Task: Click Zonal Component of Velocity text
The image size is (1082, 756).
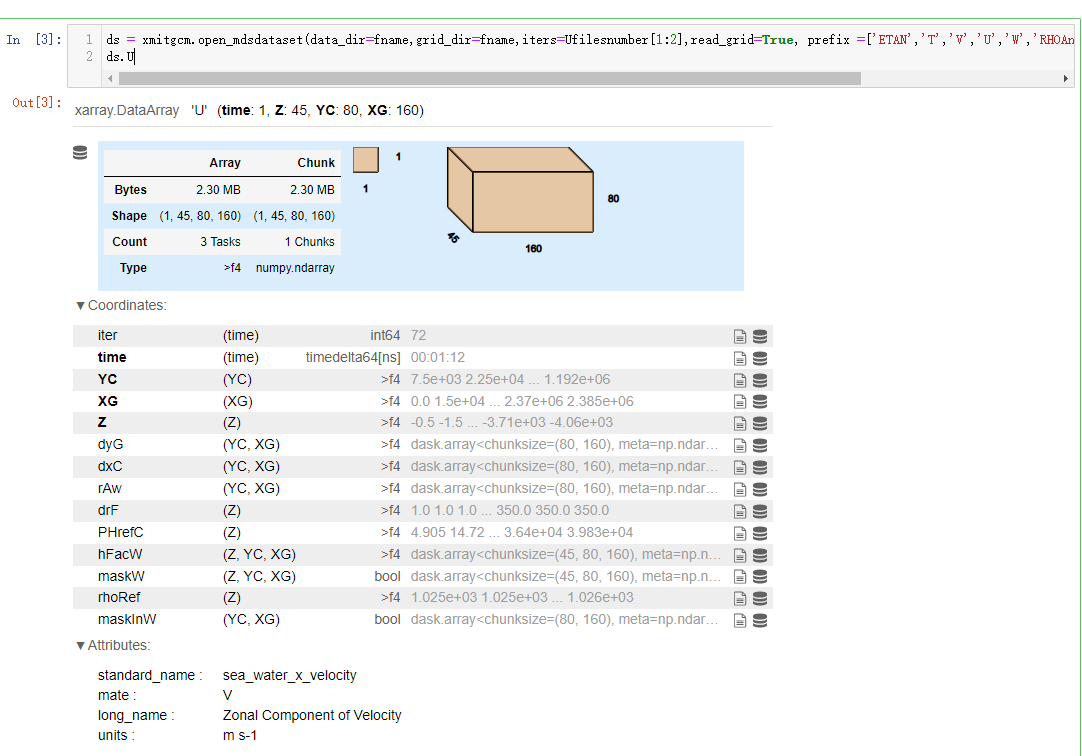Action: pos(312,715)
